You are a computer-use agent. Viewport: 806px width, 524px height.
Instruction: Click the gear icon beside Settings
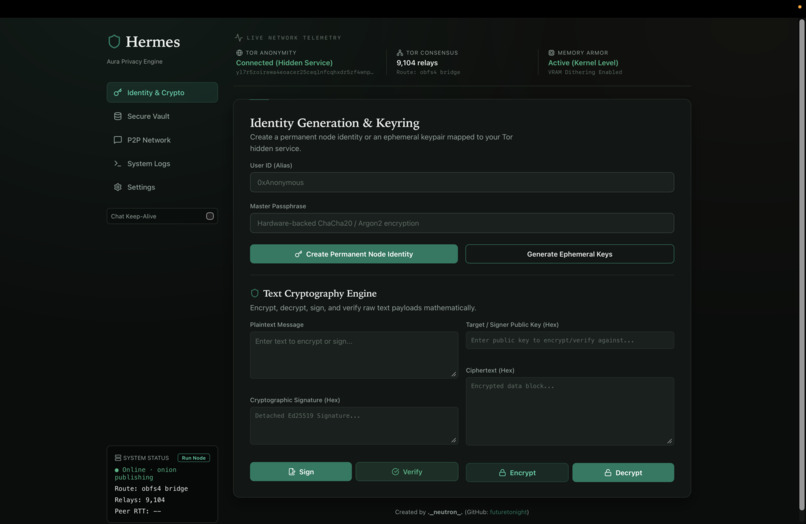[118, 187]
